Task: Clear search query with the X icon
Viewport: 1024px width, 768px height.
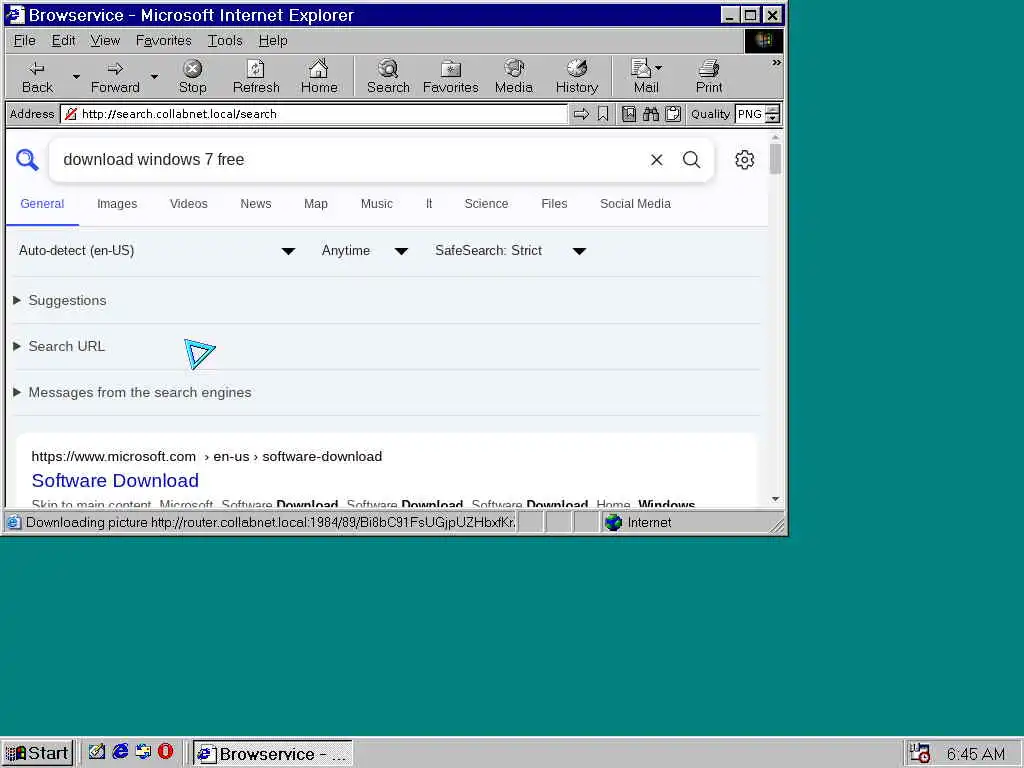Action: pos(656,160)
